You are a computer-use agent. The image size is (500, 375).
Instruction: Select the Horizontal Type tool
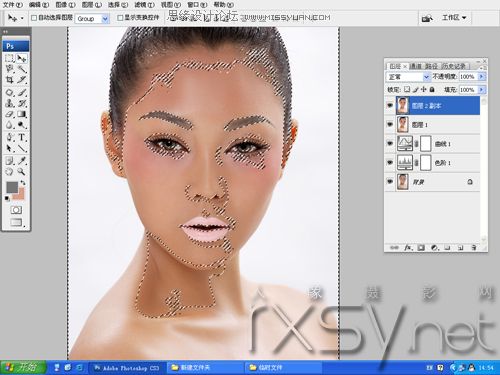(x=22, y=137)
